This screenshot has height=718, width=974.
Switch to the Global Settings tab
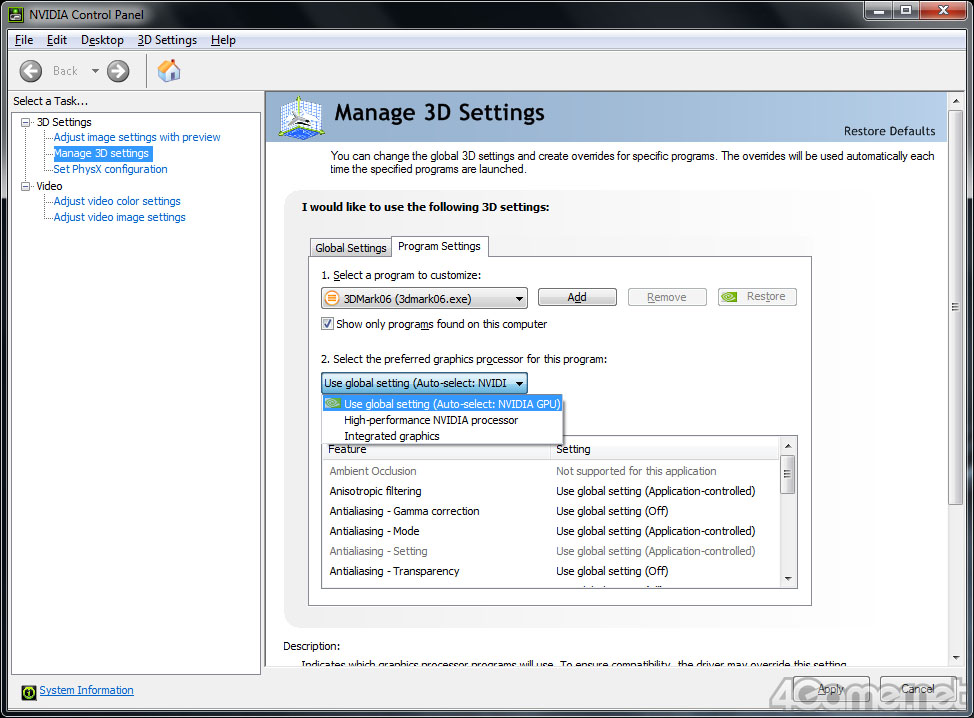351,248
